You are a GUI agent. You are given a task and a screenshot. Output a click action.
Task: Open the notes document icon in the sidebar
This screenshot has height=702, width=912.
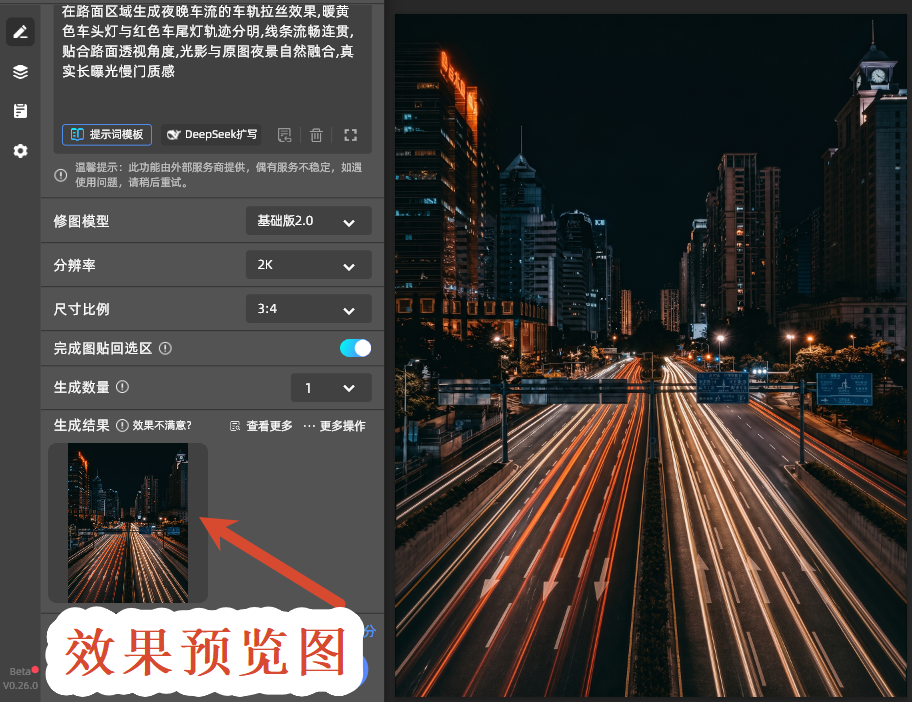20,111
